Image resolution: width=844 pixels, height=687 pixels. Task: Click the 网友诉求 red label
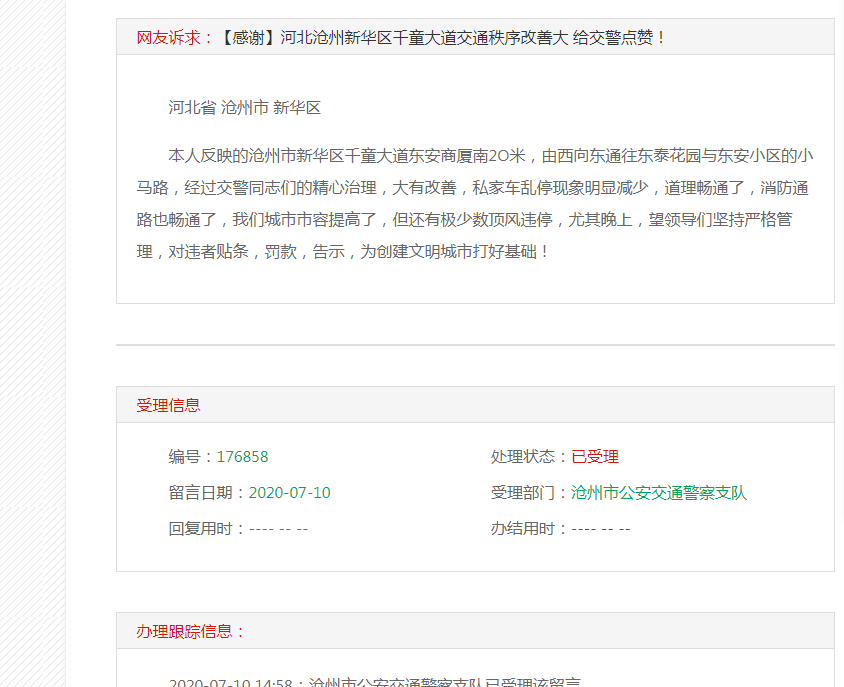(175, 37)
